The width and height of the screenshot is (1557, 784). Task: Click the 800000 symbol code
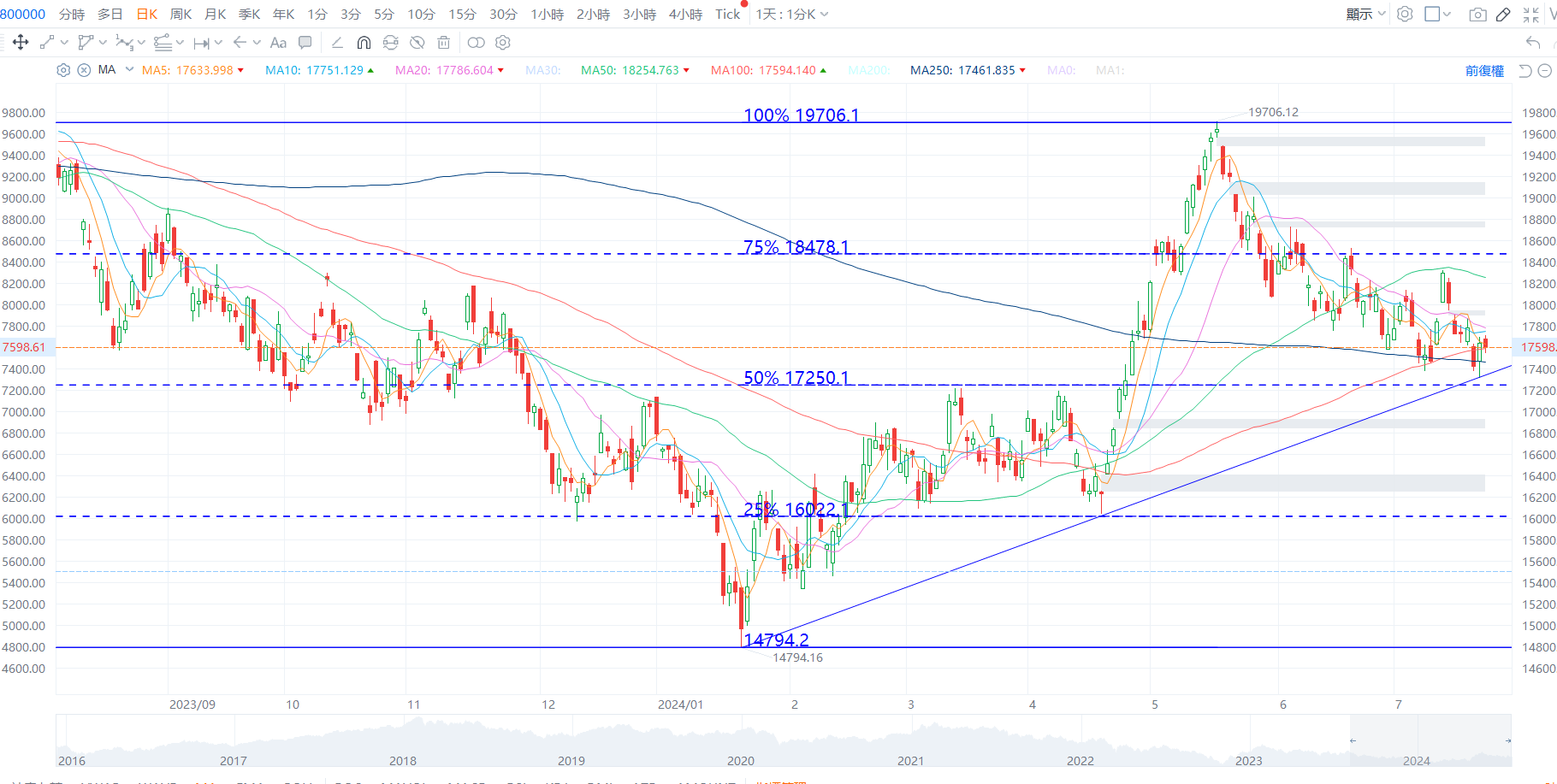(23, 14)
